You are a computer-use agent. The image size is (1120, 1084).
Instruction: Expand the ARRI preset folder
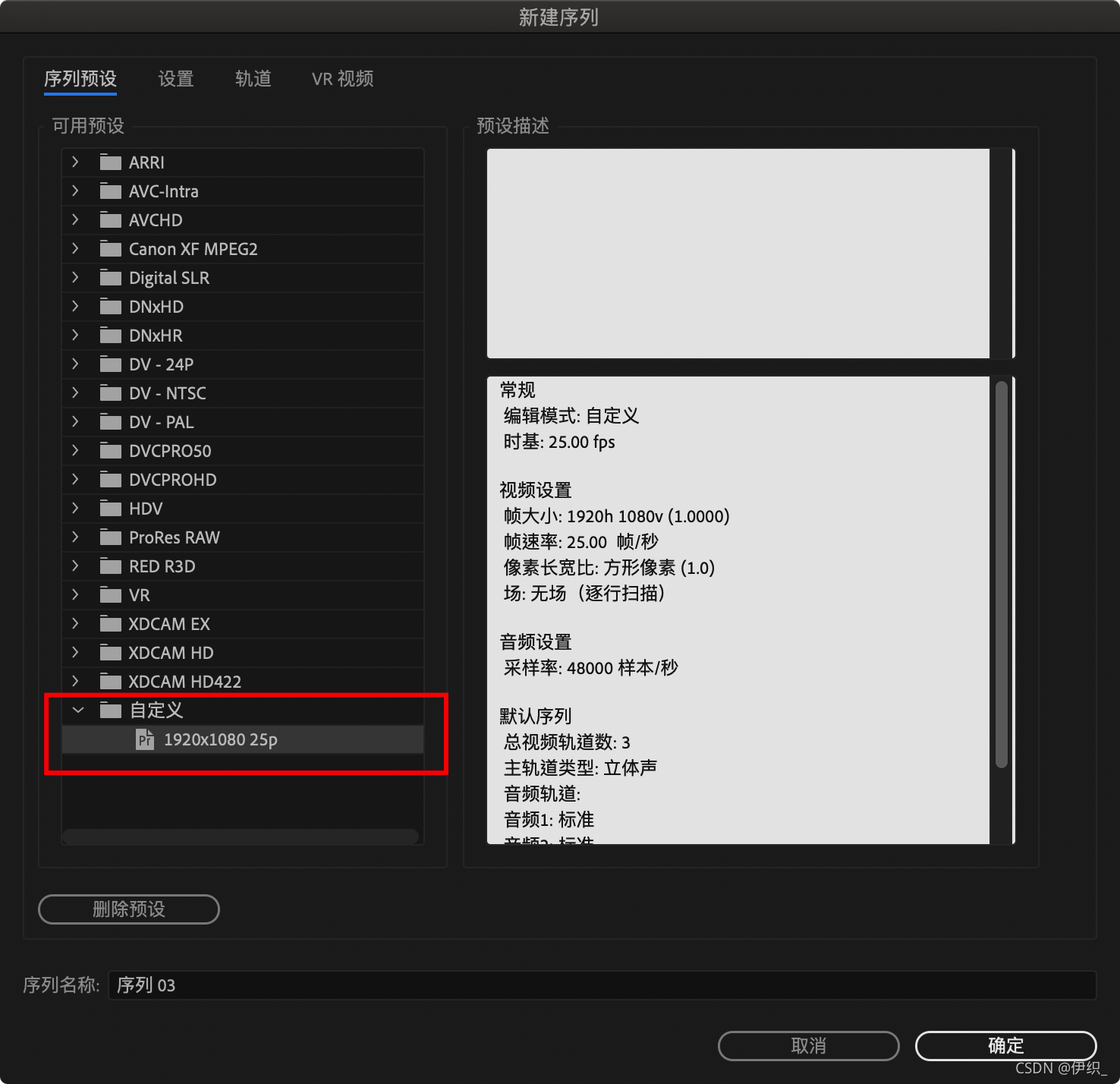(x=75, y=162)
